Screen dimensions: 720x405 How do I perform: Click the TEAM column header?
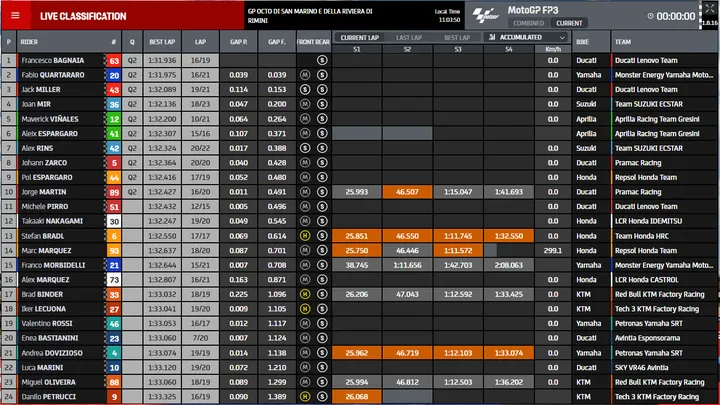coord(623,42)
